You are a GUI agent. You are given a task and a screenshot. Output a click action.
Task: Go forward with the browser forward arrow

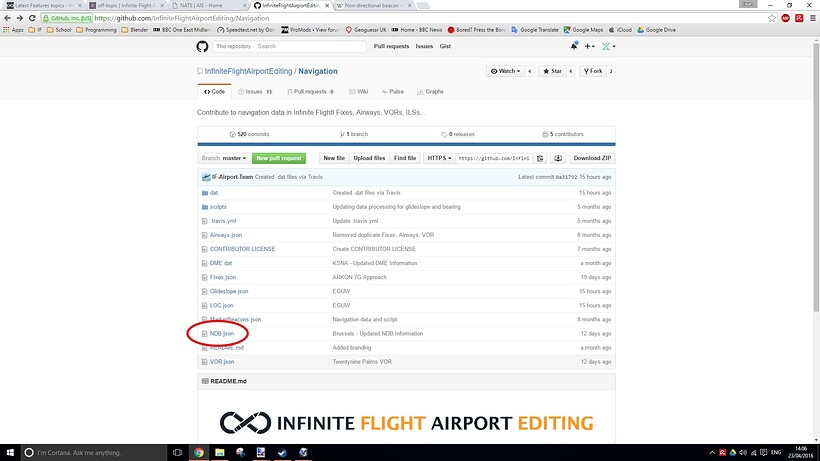20,18
